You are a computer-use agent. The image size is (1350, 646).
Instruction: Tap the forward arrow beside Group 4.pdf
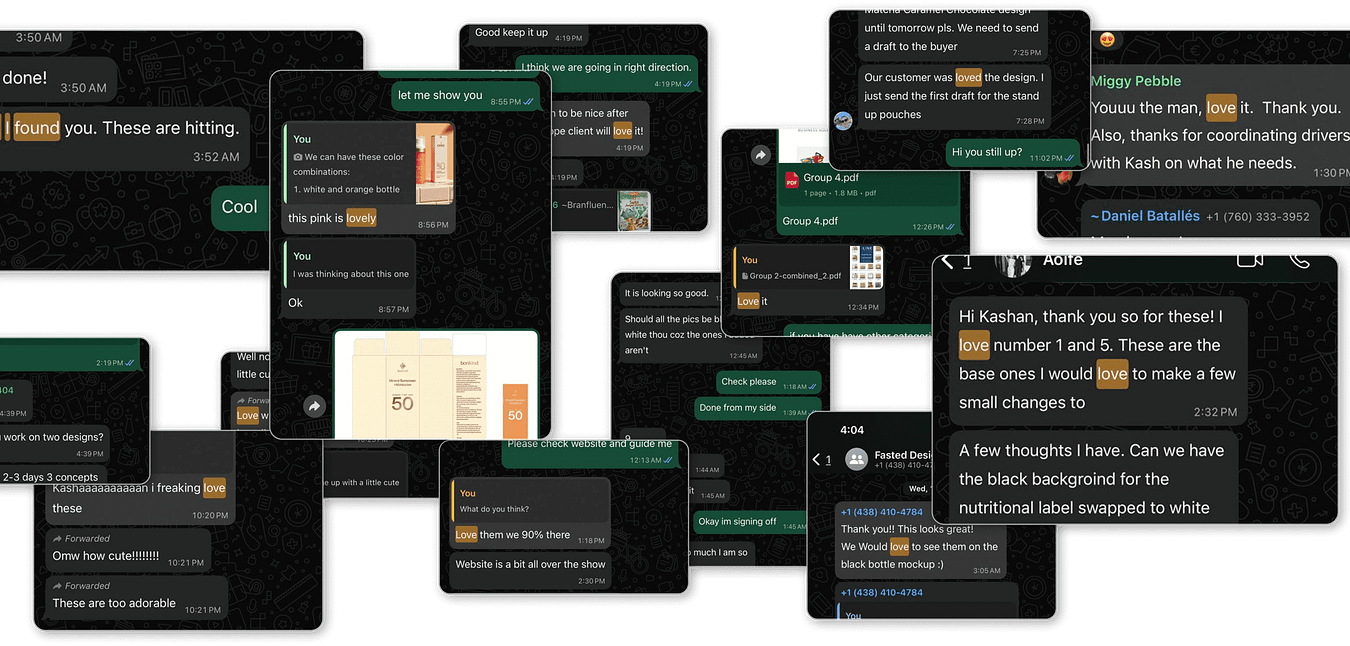click(x=760, y=155)
